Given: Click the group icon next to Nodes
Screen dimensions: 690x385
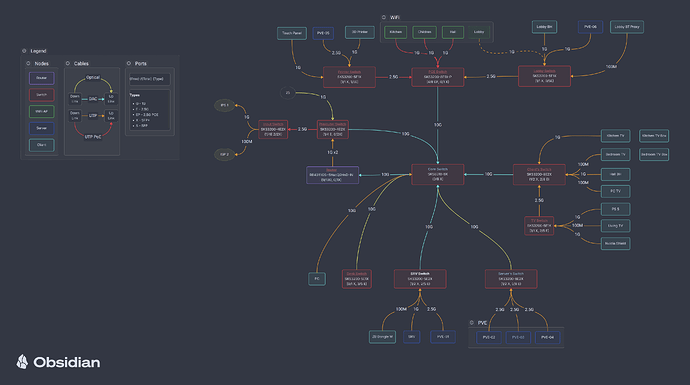Looking at the screenshot, I should (29, 63).
